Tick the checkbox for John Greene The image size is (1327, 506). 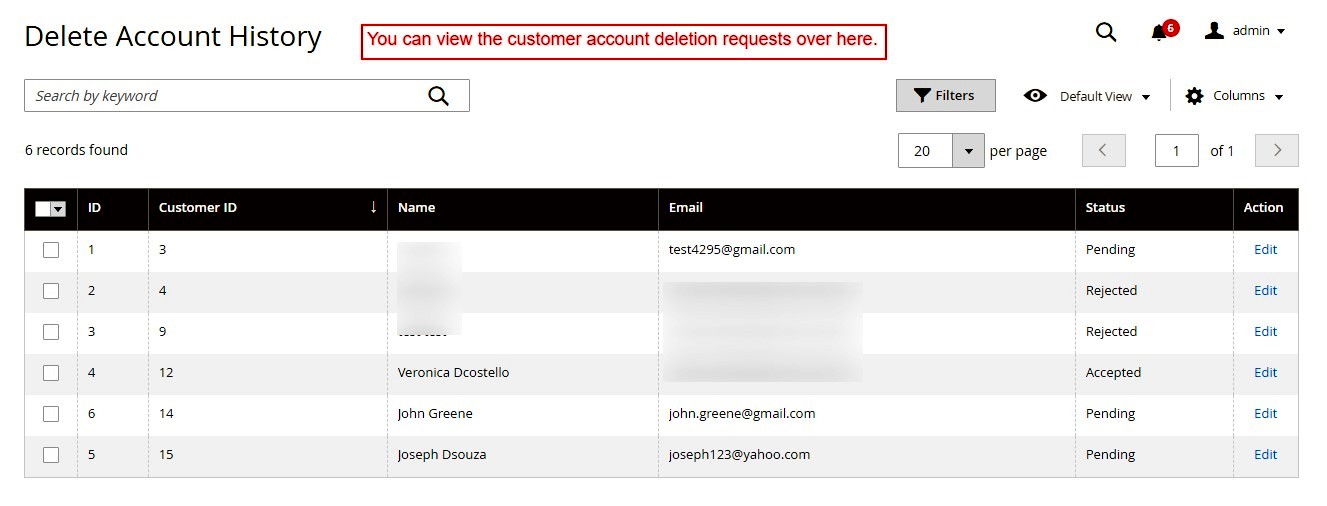[51, 414]
